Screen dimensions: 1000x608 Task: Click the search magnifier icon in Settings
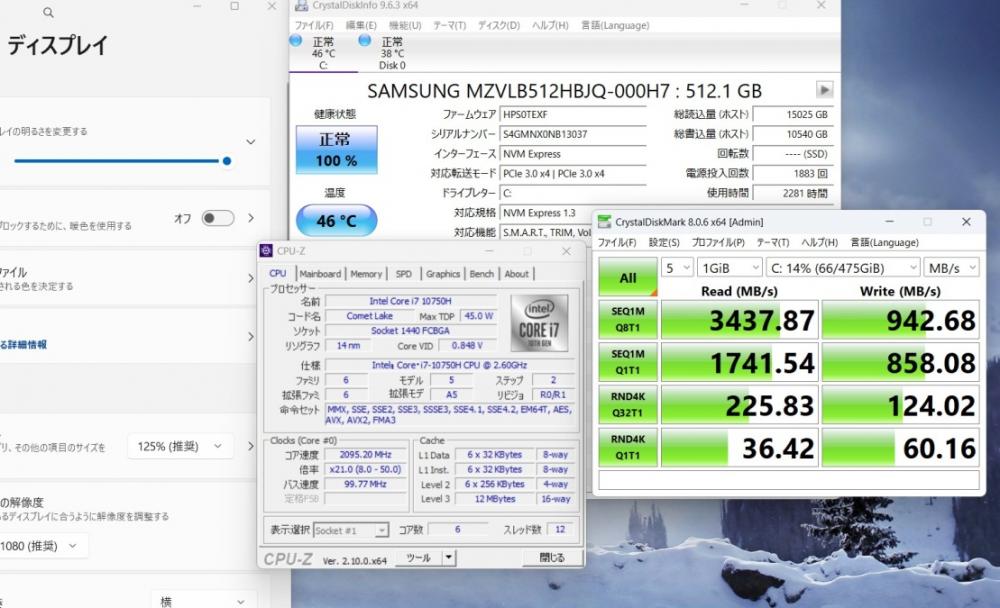[48, 12]
